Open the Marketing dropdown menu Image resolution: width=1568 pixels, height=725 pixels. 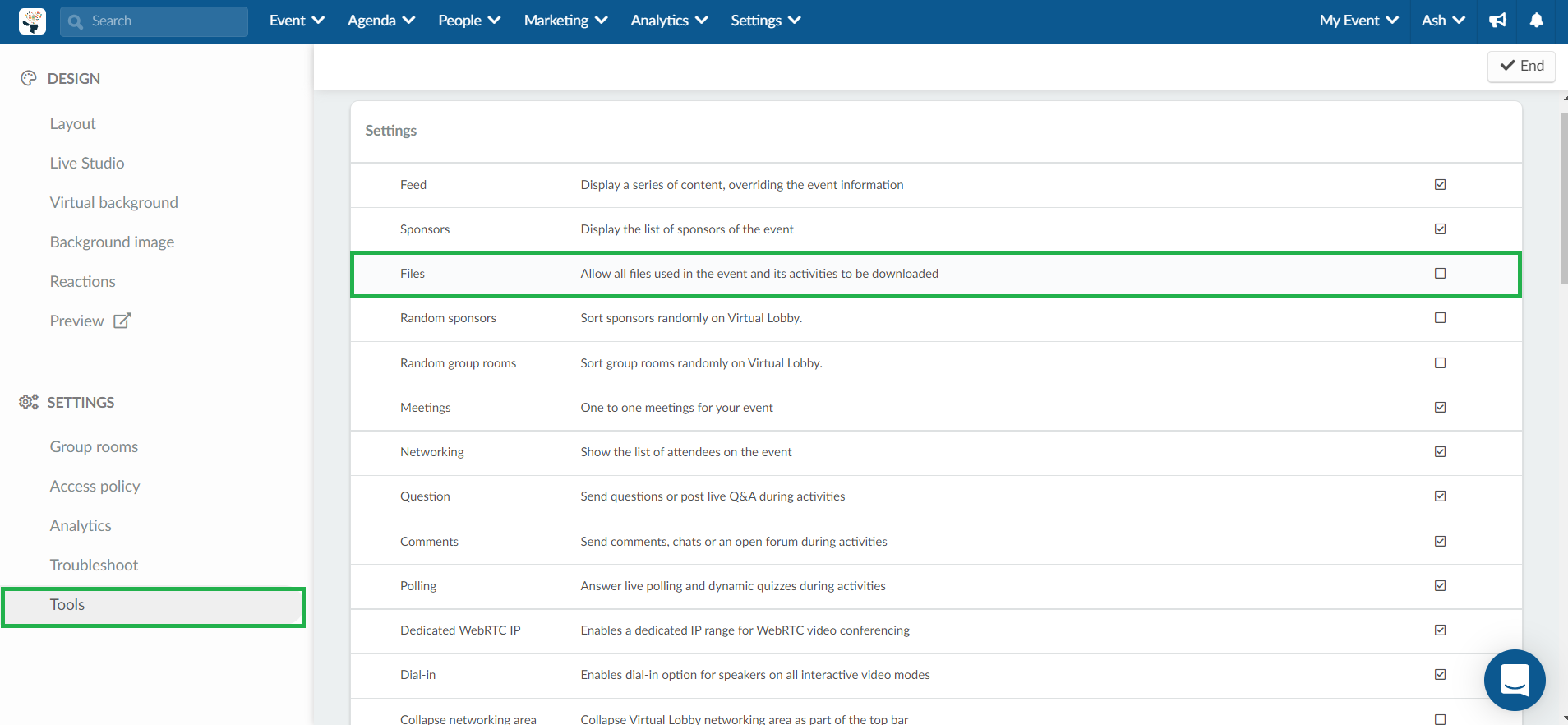(x=565, y=21)
